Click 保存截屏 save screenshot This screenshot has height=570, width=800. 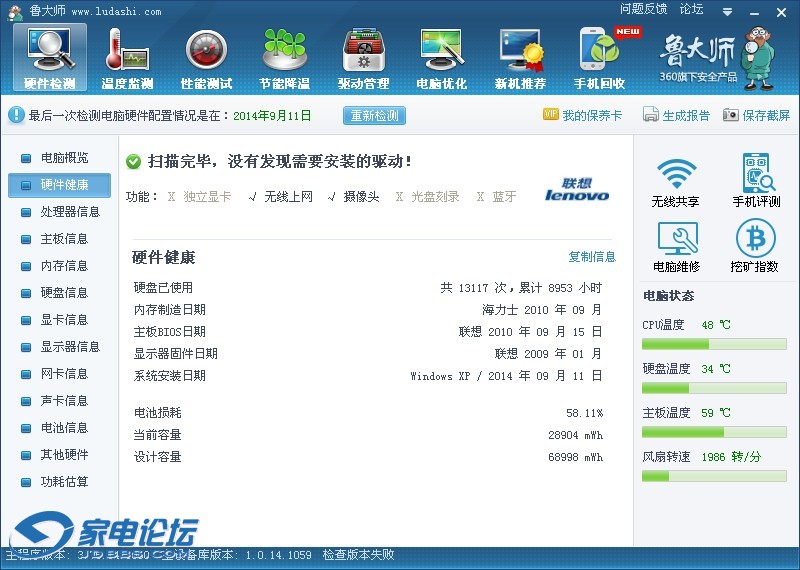pos(756,115)
